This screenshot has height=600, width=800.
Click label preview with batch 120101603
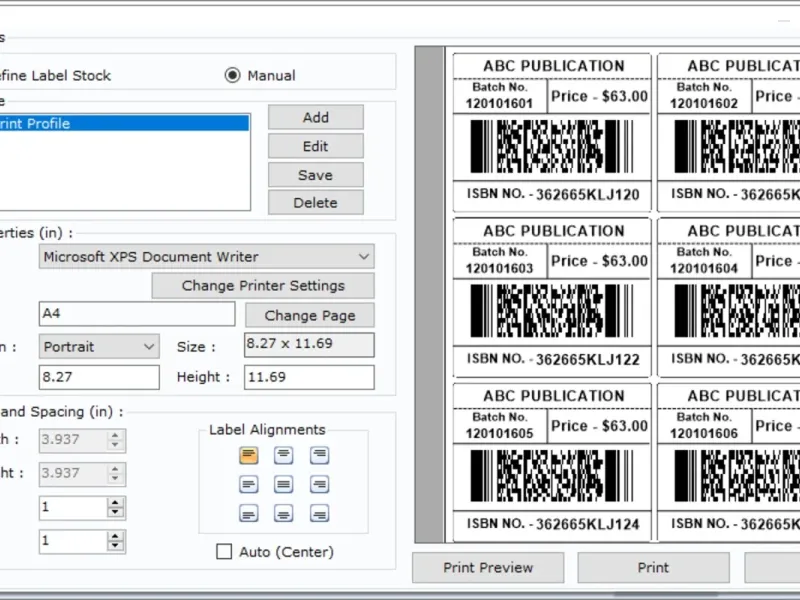[x=552, y=297]
